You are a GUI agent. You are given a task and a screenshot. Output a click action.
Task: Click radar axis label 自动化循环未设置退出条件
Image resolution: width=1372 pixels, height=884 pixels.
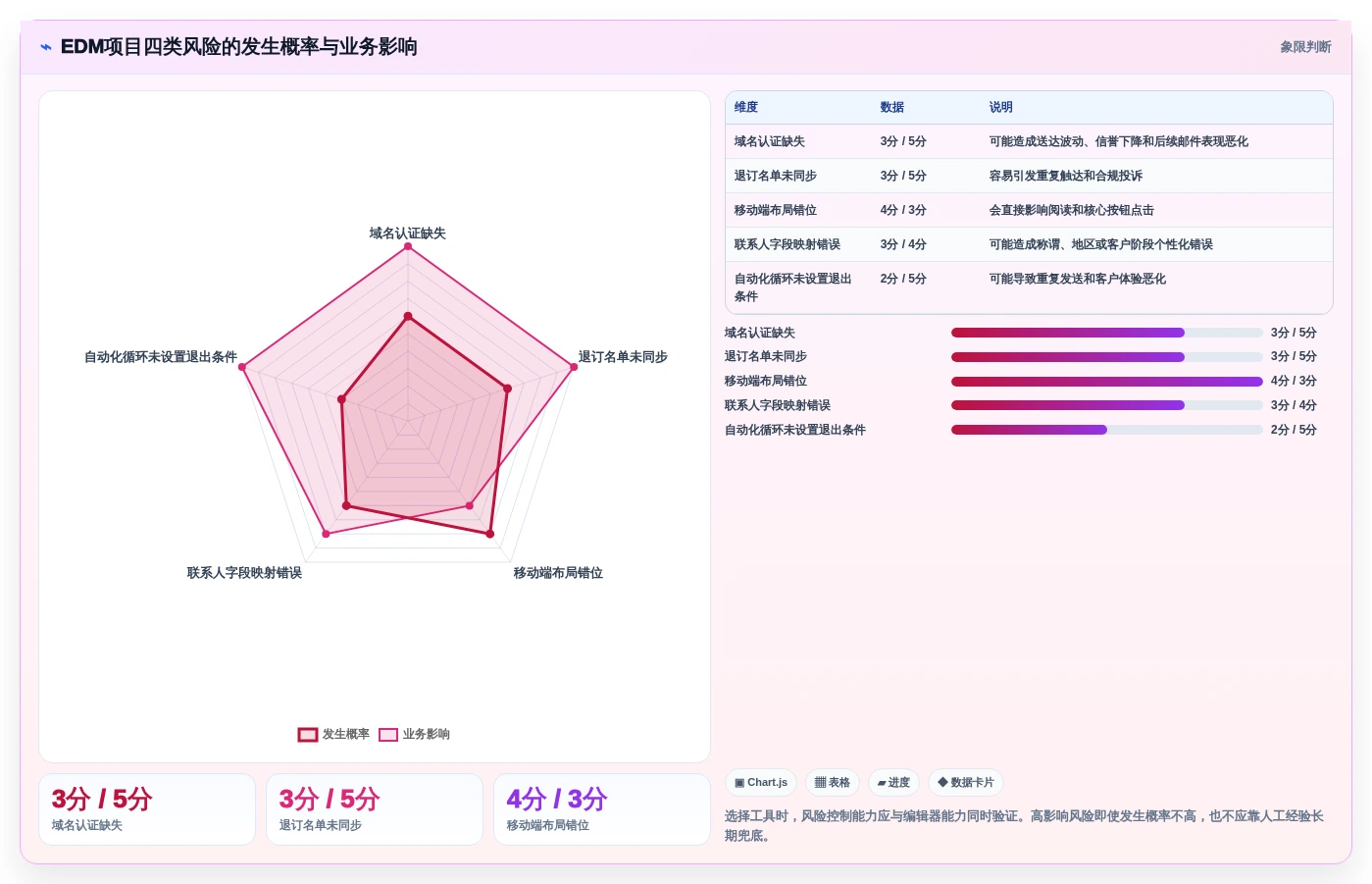pos(161,357)
